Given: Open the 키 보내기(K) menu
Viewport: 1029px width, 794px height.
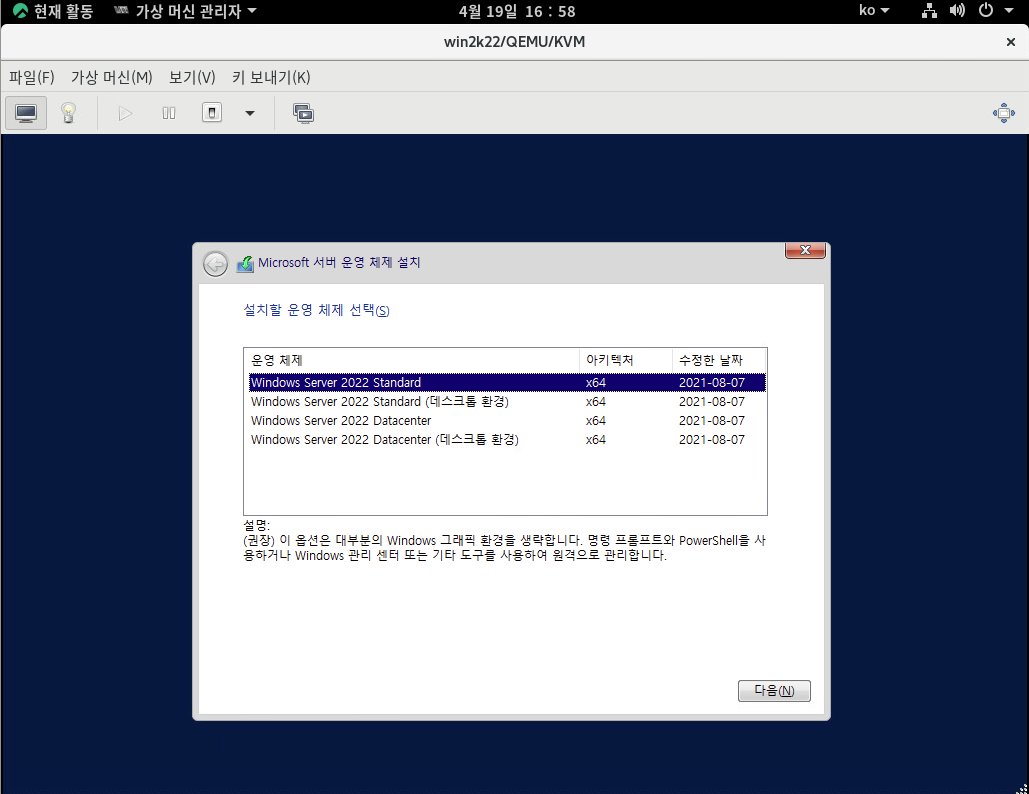Looking at the screenshot, I should click(x=271, y=77).
